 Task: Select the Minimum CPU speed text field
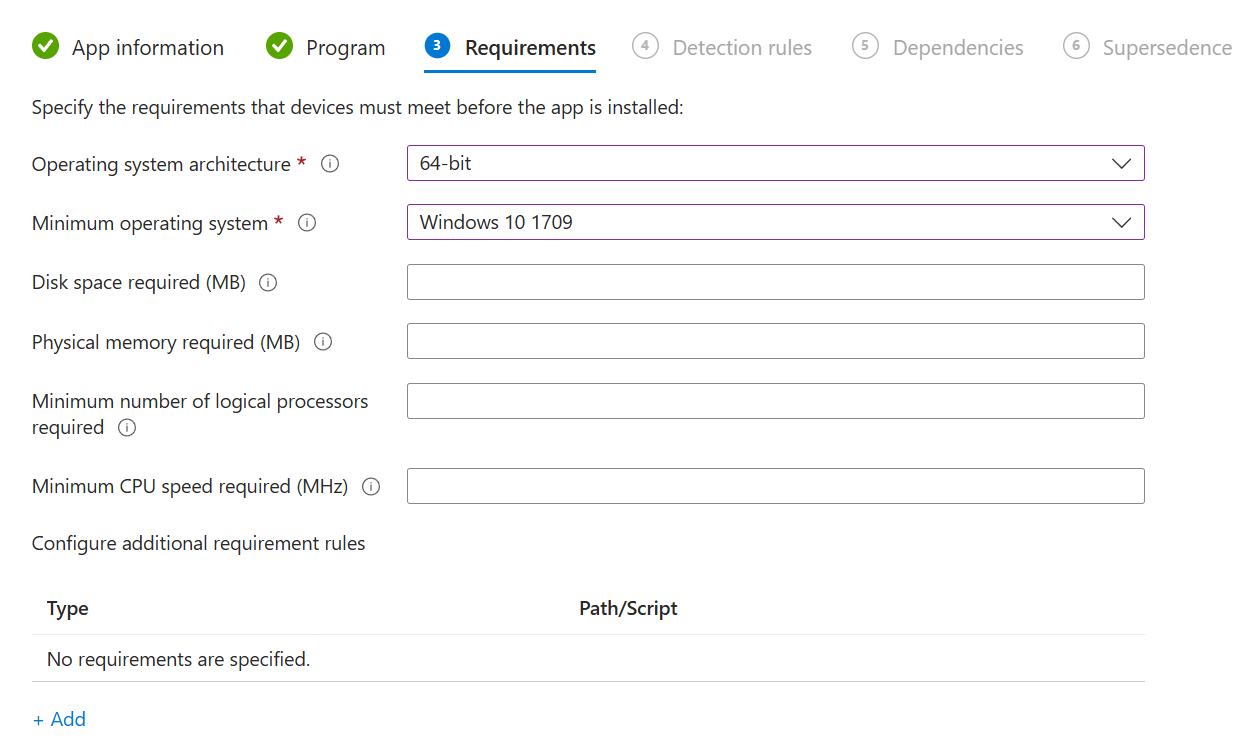[x=775, y=486]
